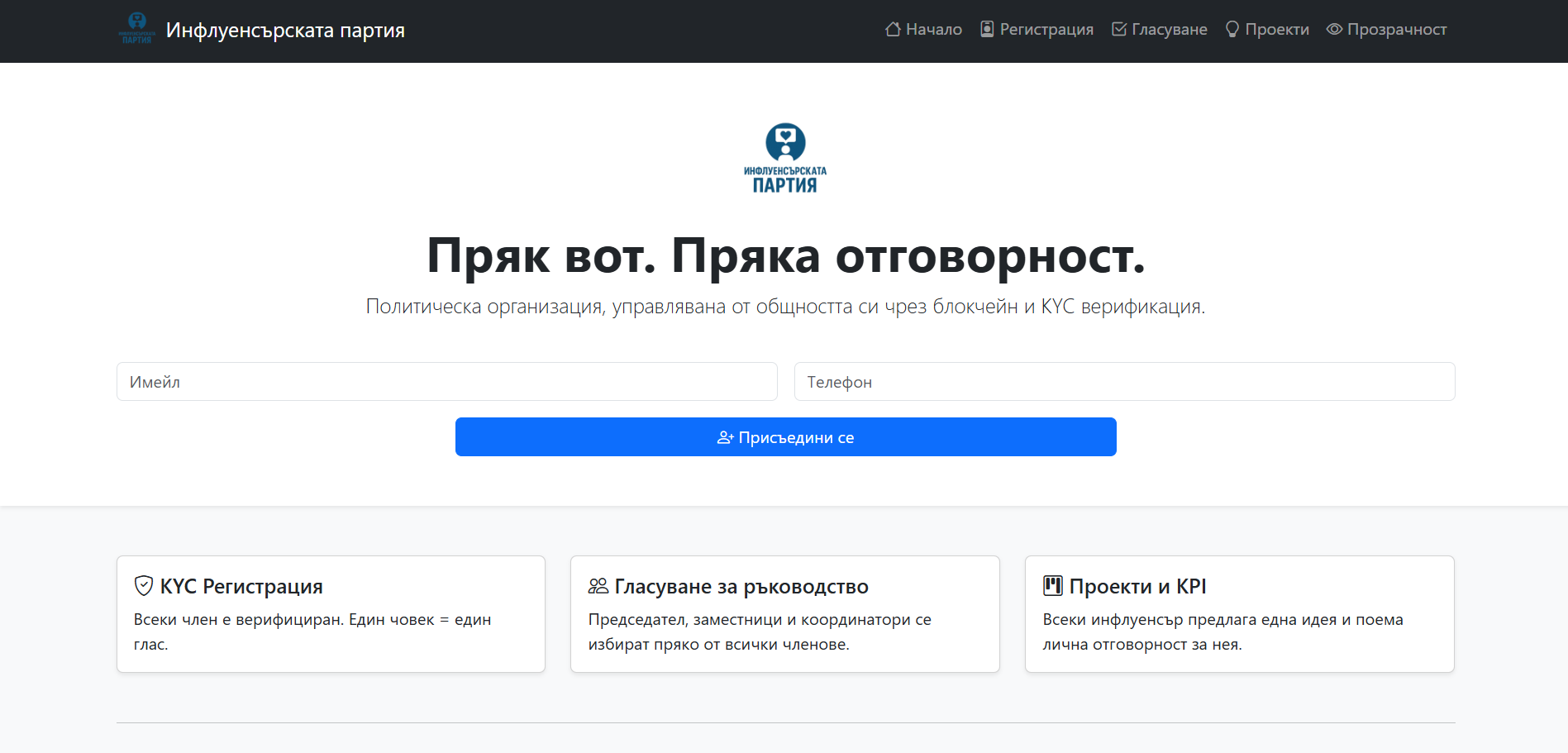Screen dimensions: 1568x753
Task: Click the people icon by Гласуване за ръководство
Action: pos(598,586)
